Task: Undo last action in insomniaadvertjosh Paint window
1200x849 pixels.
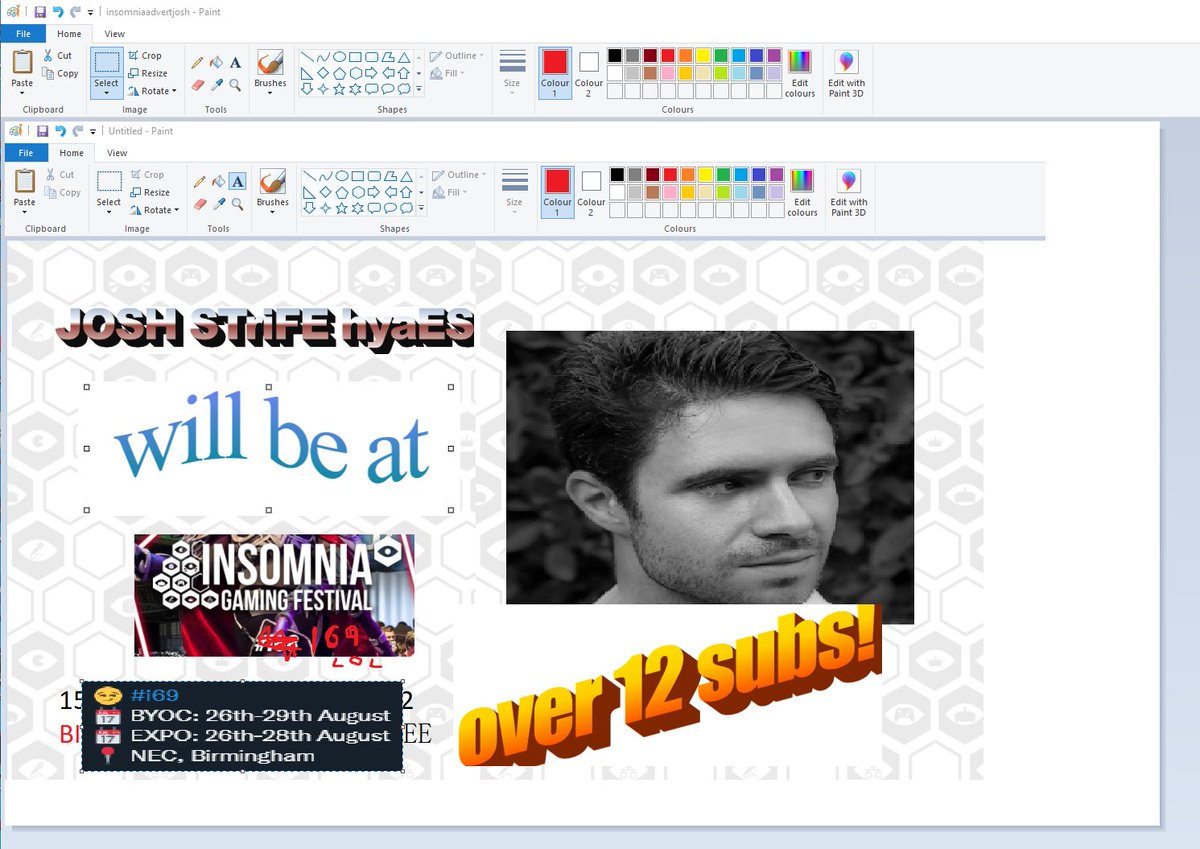Action: (58, 12)
